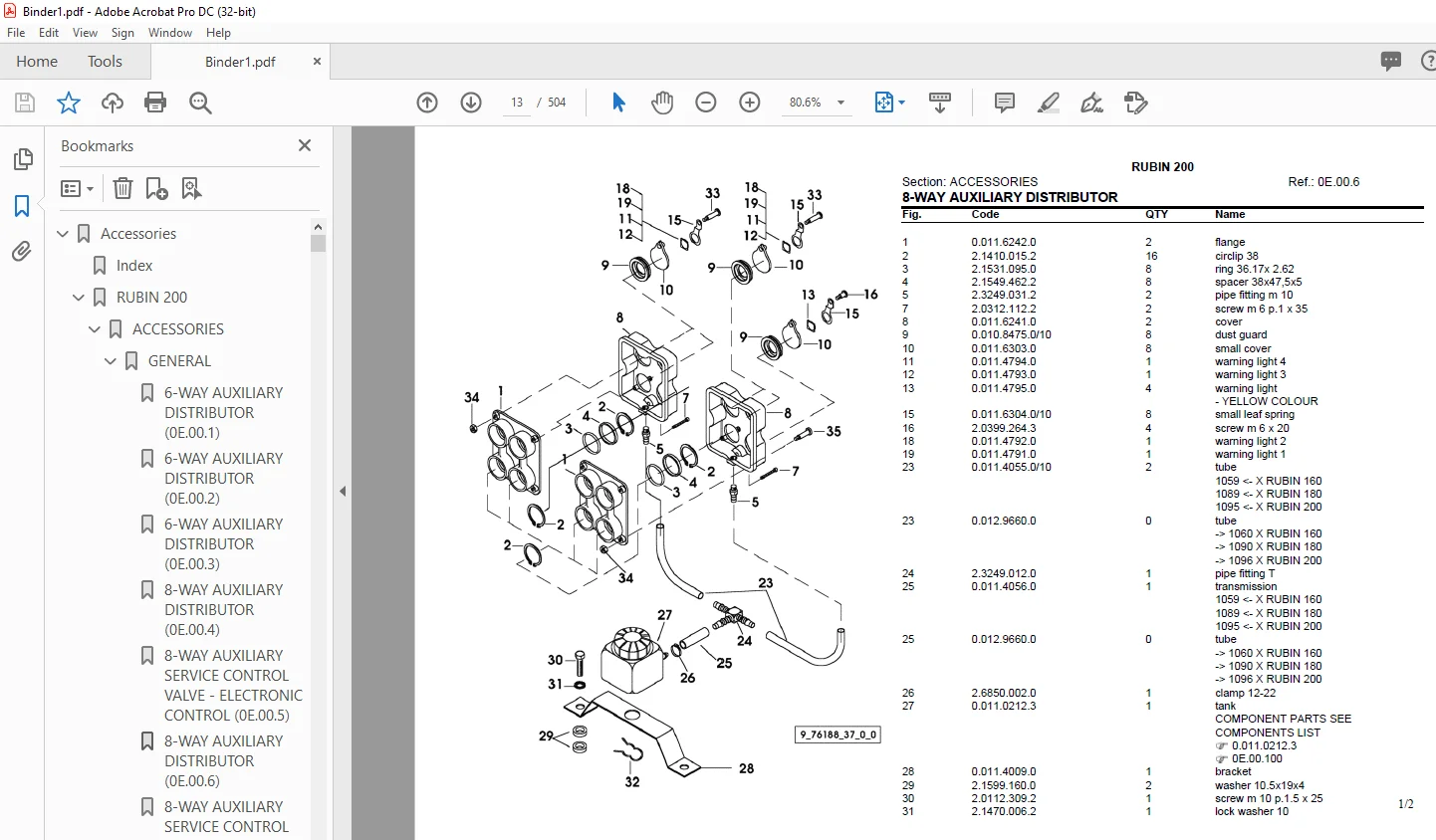Image resolution: width=1436 pixels, height=840 pixels.
Task: Open the bookmarks options menu dropdown
Action: coord(77,188)
